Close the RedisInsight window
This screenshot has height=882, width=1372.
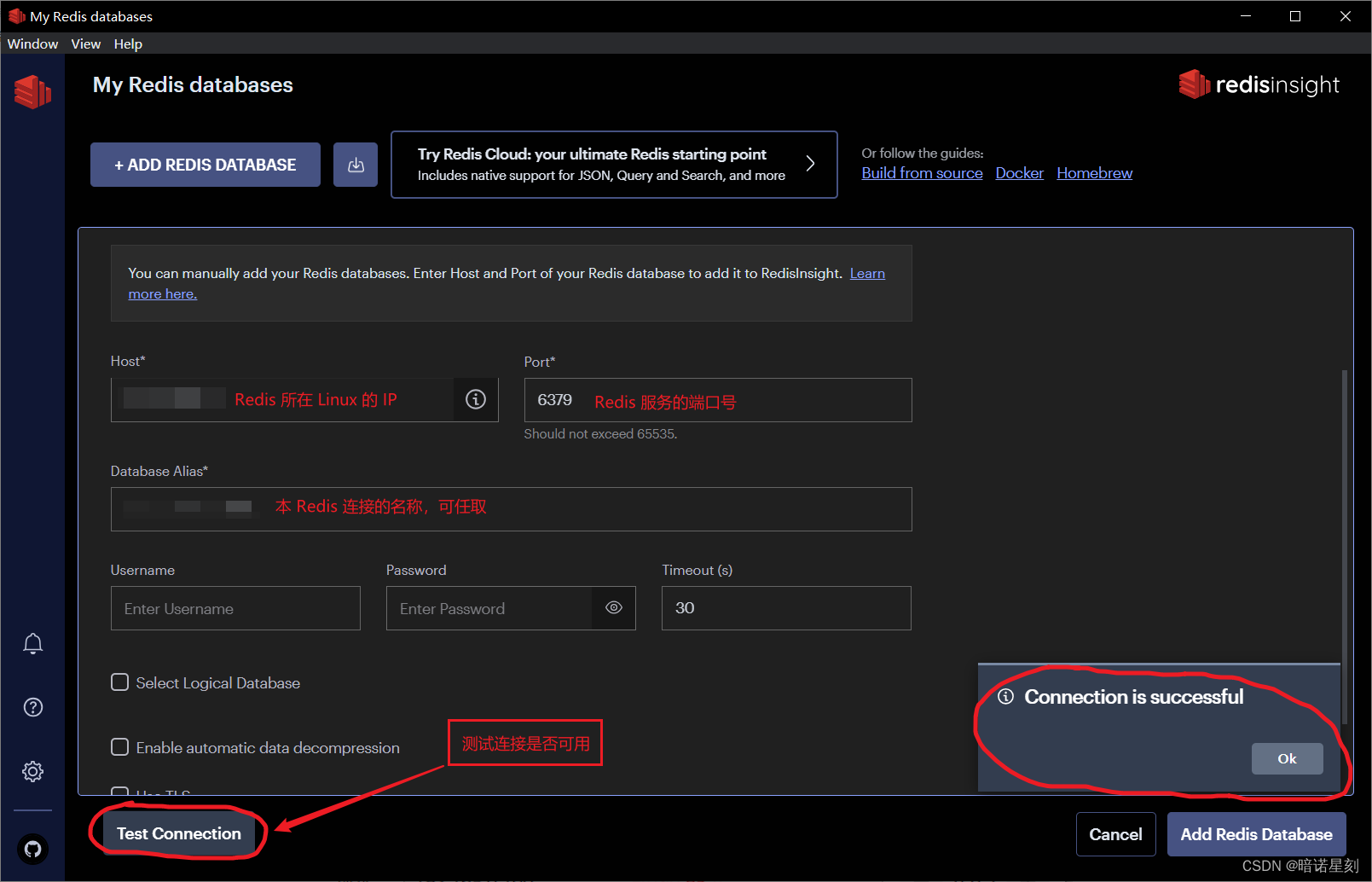point(1346,16)
